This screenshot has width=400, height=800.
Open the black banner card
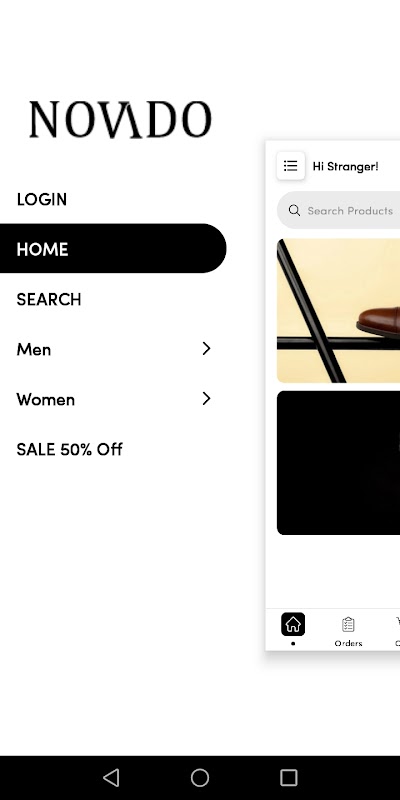pos(339,463)
